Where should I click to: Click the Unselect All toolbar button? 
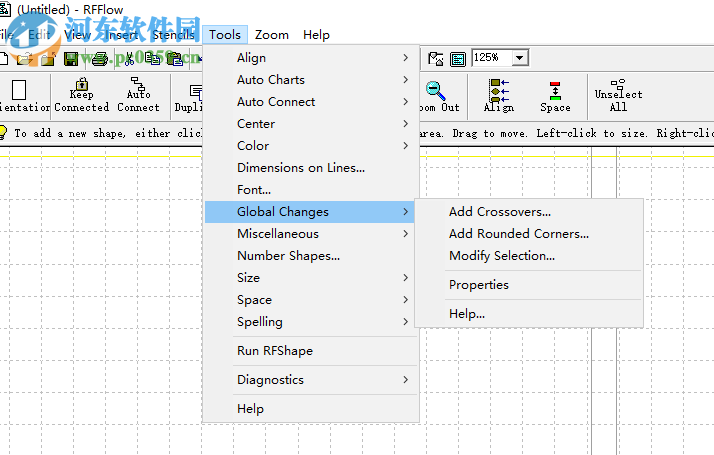coord(618,96)
